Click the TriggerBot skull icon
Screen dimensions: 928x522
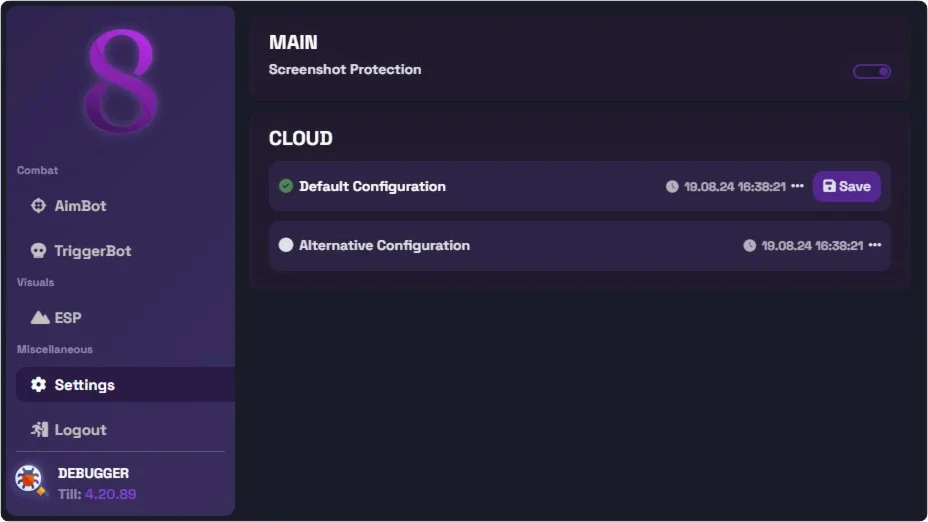pos(38,251)
